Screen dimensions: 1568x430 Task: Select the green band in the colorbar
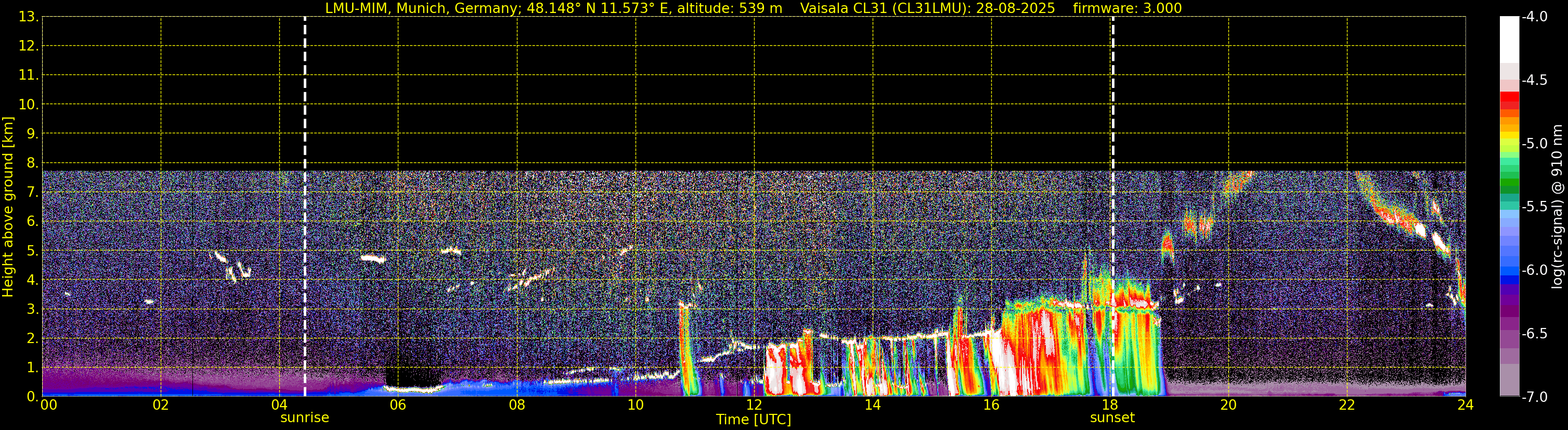tap(1509, 183)
